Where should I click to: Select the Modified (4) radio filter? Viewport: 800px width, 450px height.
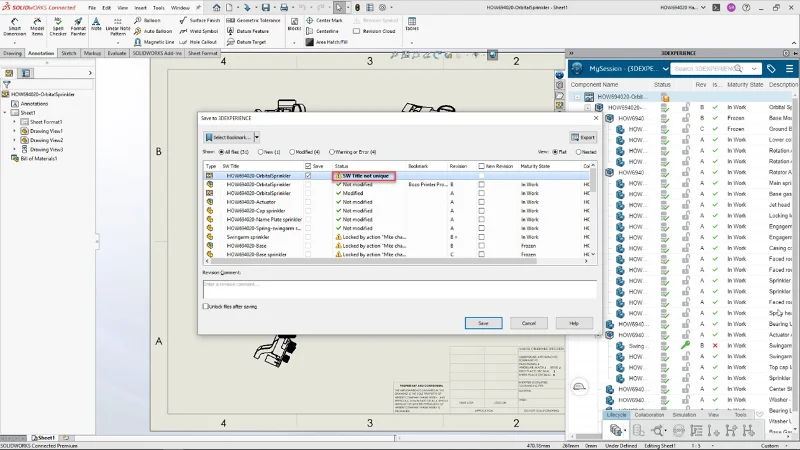(x=294, y=151)
